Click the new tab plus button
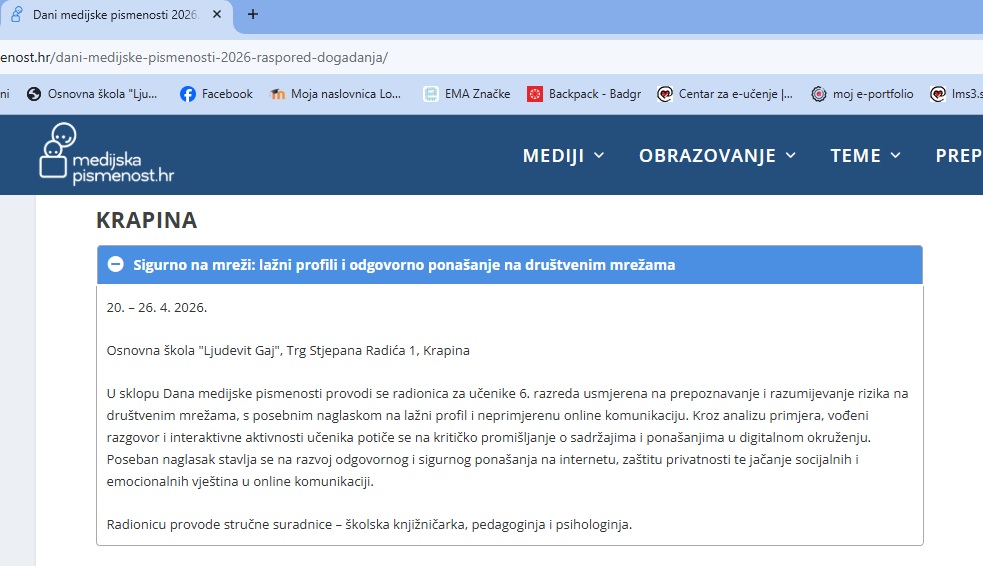 tap(253, 15)
